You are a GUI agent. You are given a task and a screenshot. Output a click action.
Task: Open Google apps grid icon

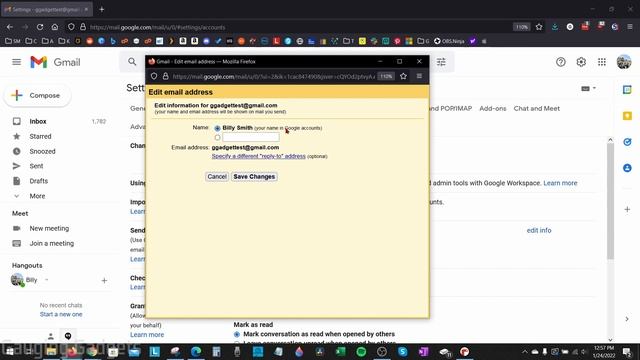point(602,62)
